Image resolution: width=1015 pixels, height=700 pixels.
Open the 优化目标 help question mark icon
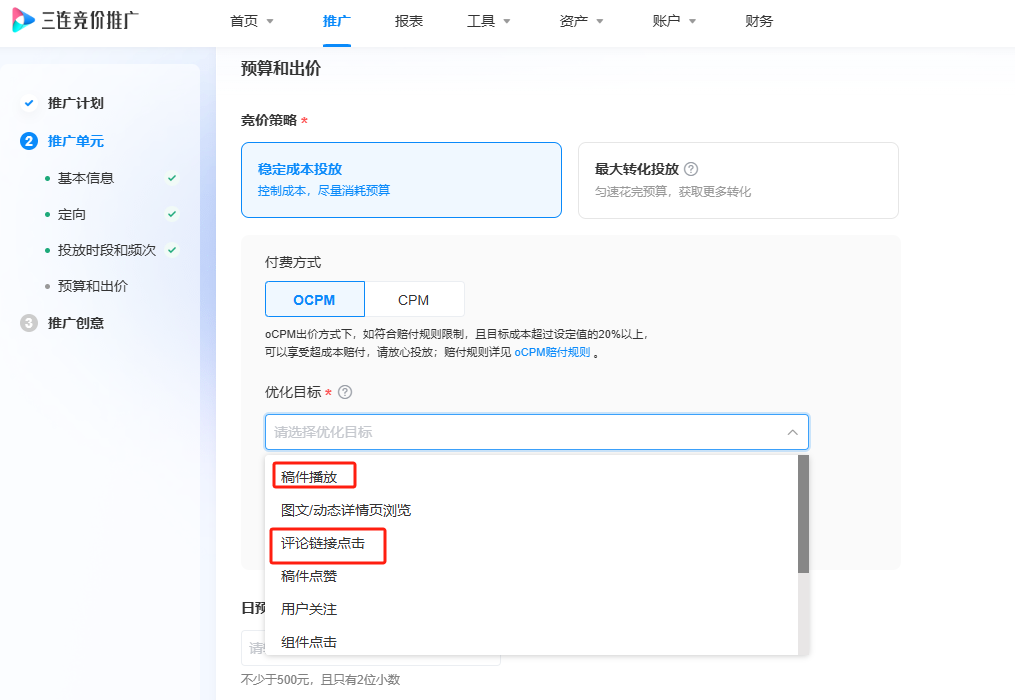tap(344, 394)
